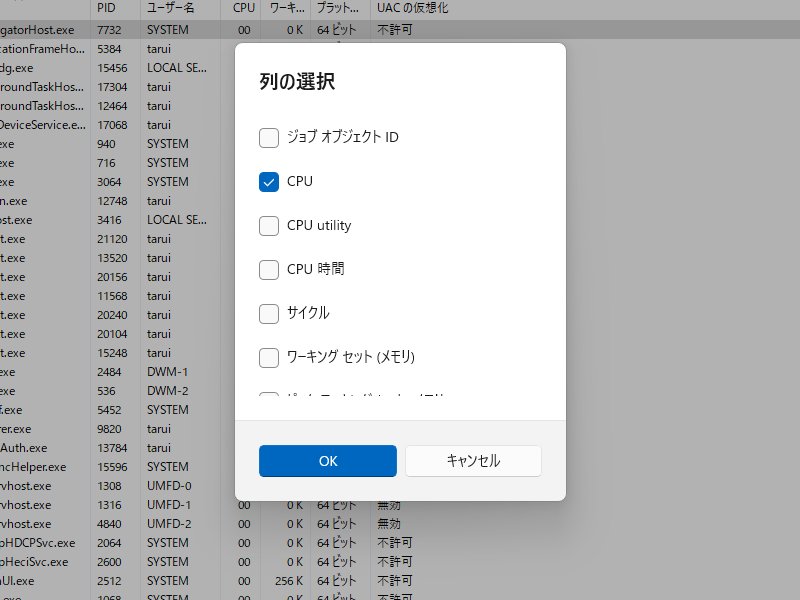Confirm column selection with OK button
The width and height of the screenshot is (800, 600).
click(x=327, y=461)
